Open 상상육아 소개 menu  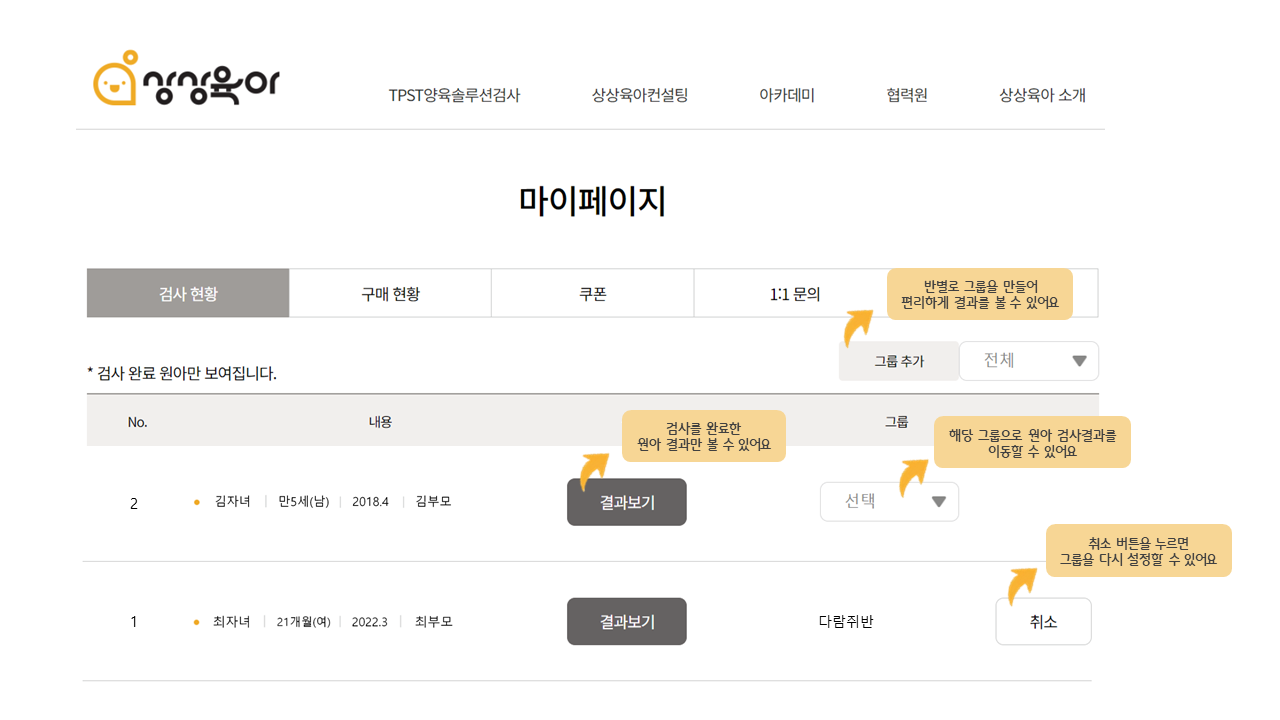[1042, 96]
